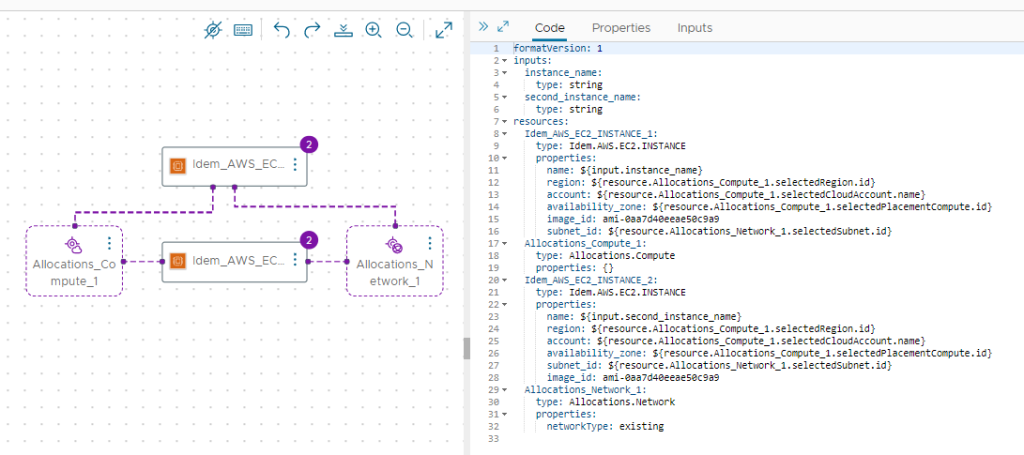This screenshot has height=455, width=1024.
Task: Expand the canvas to full view
Action: (x=445, y=30)
